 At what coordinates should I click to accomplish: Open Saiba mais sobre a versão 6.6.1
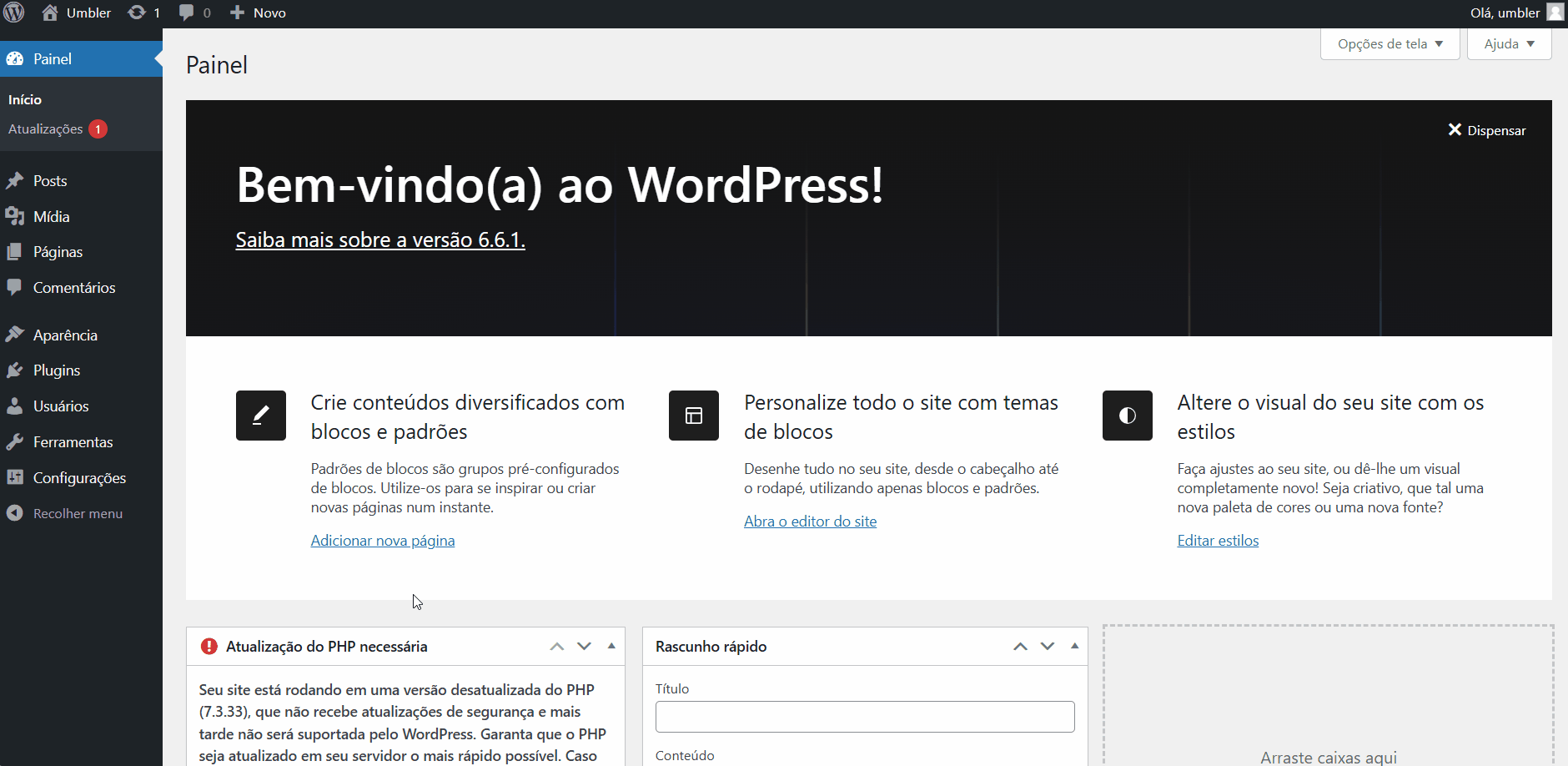coord(379,239)
